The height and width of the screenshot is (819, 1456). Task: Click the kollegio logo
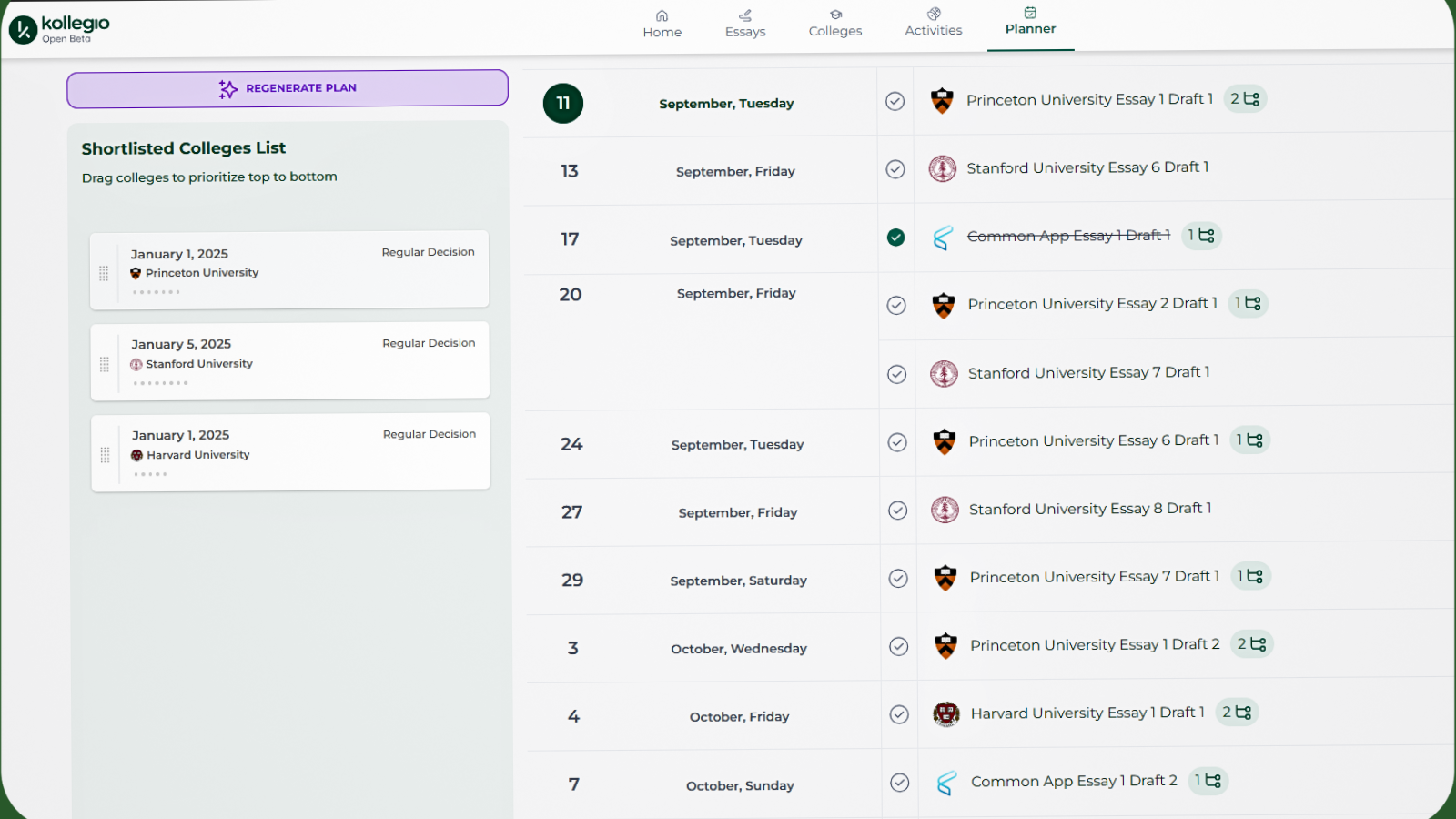point(57,27)
